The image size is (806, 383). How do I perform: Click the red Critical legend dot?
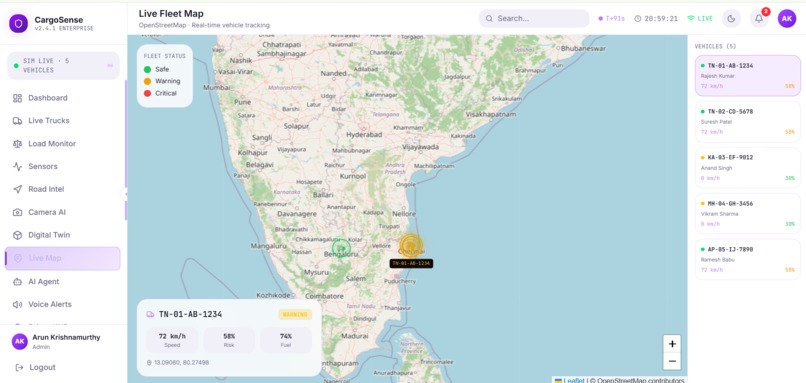(148, 94)
